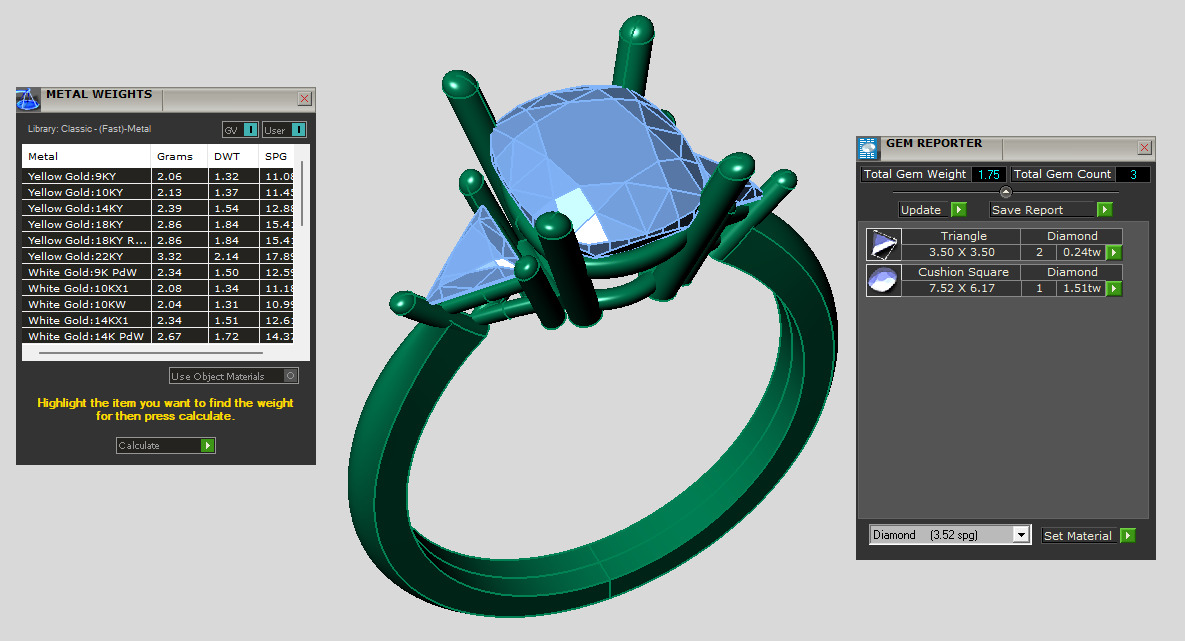Toggle the User library switch

pyautogui.click(x=299, y=130)
